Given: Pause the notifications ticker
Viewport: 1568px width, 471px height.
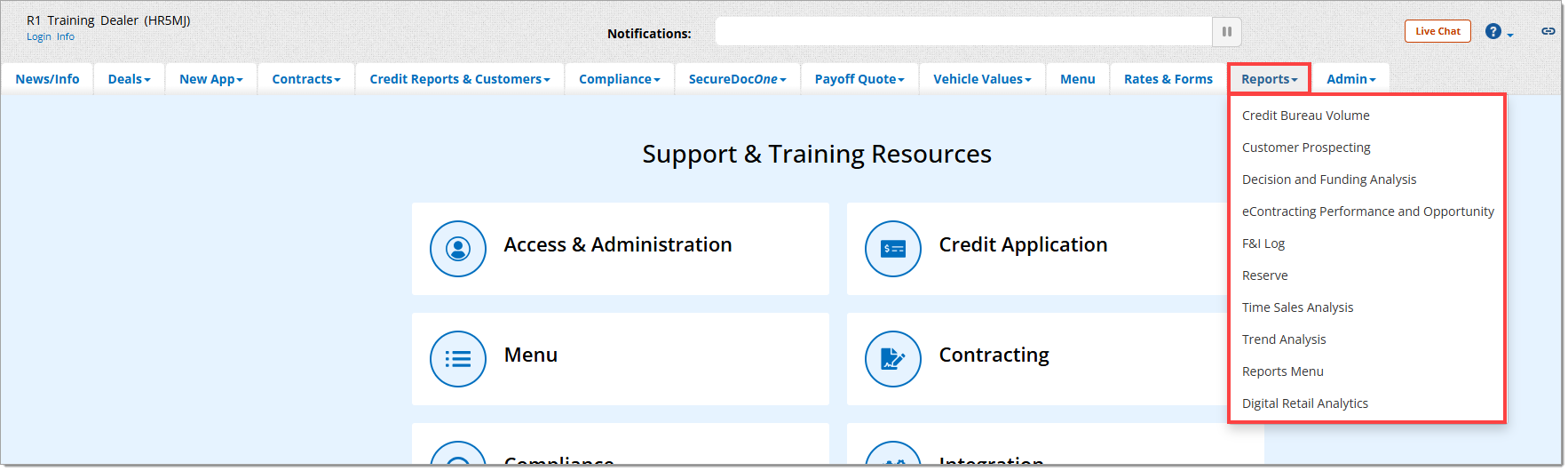Looking at the screenshot, I should click(1226, 32).
